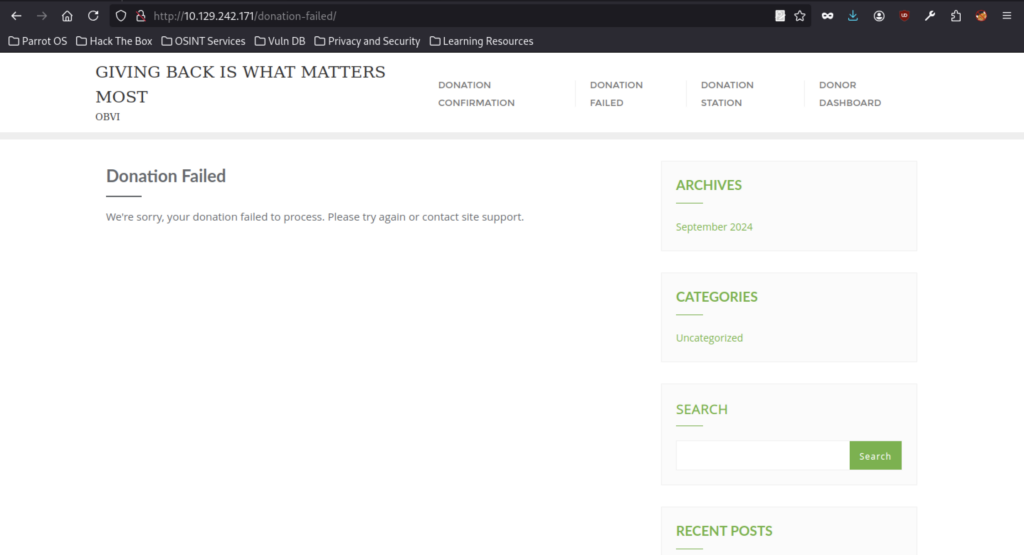1024x555 pixels.
Task: Go to the Donor Dashboard menu item
Action: pyautogui.click(x=849, y=94)
